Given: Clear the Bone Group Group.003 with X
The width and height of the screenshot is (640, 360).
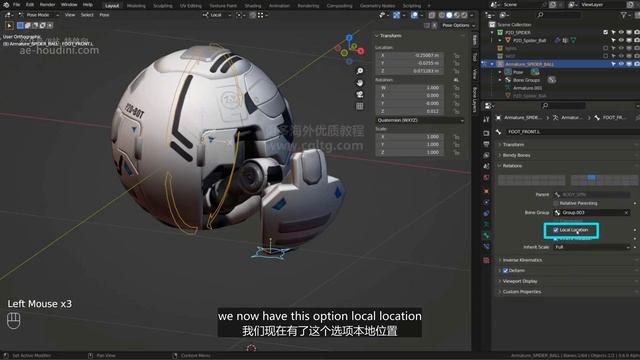Looking at the screenshot, I should [627, 213].
